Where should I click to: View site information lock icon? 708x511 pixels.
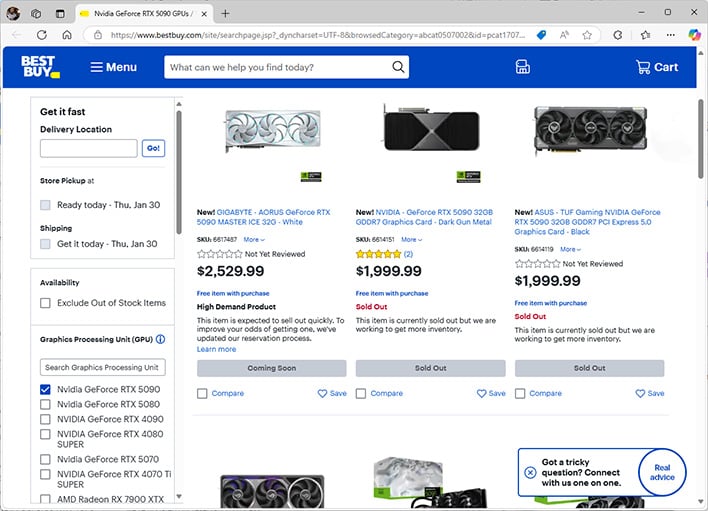pos(98,35)
